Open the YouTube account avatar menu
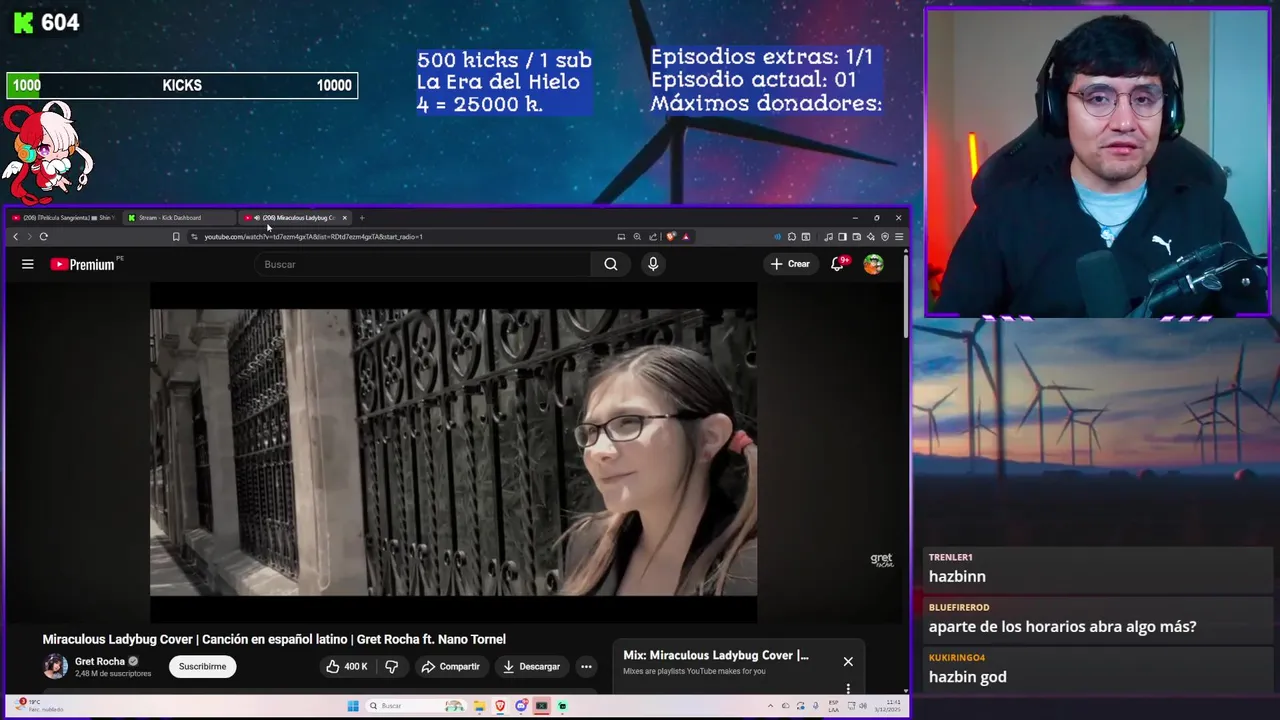1280x720 pixels. [874, 264]
